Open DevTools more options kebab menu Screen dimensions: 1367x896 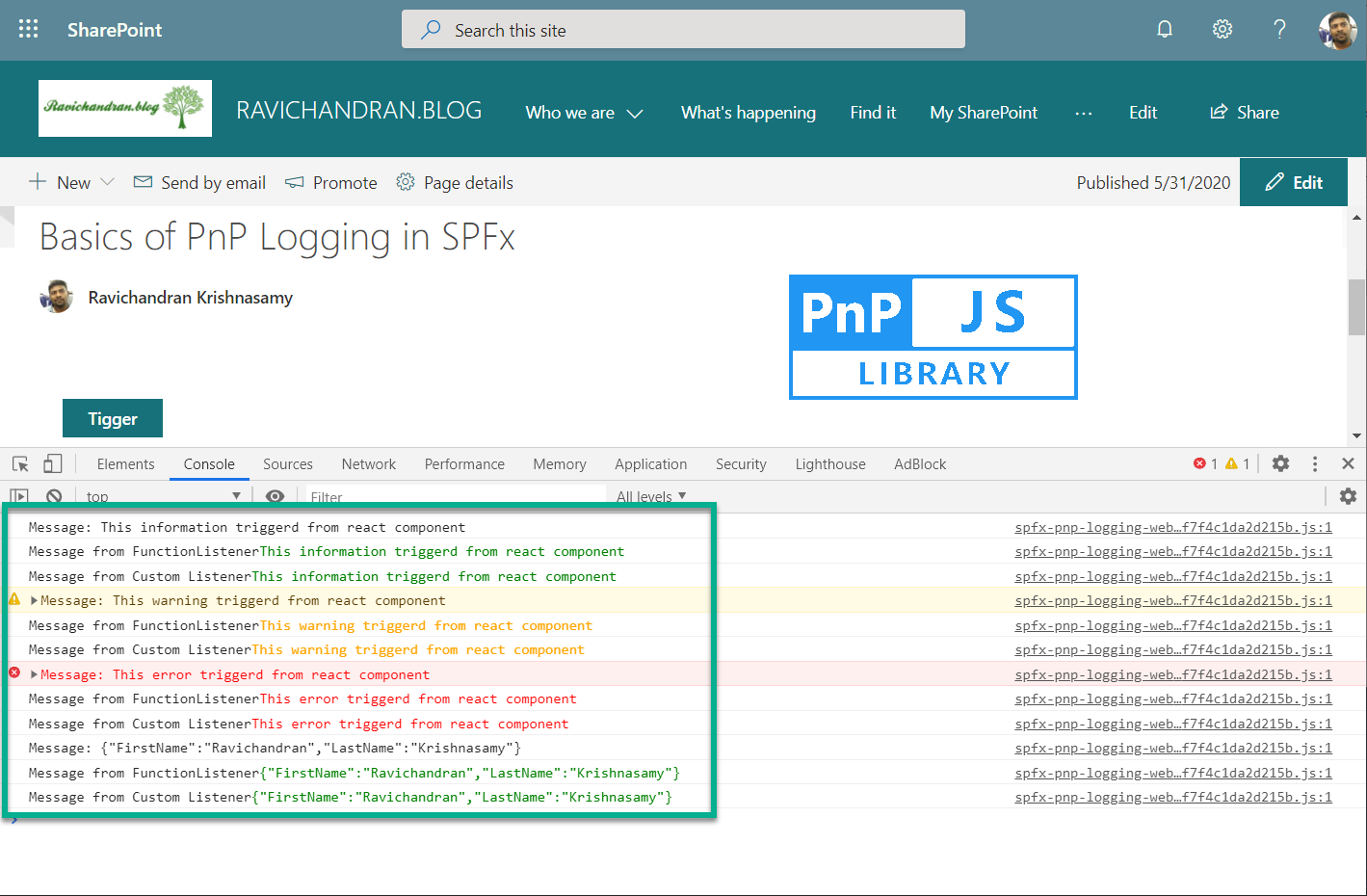[1314, 464]
